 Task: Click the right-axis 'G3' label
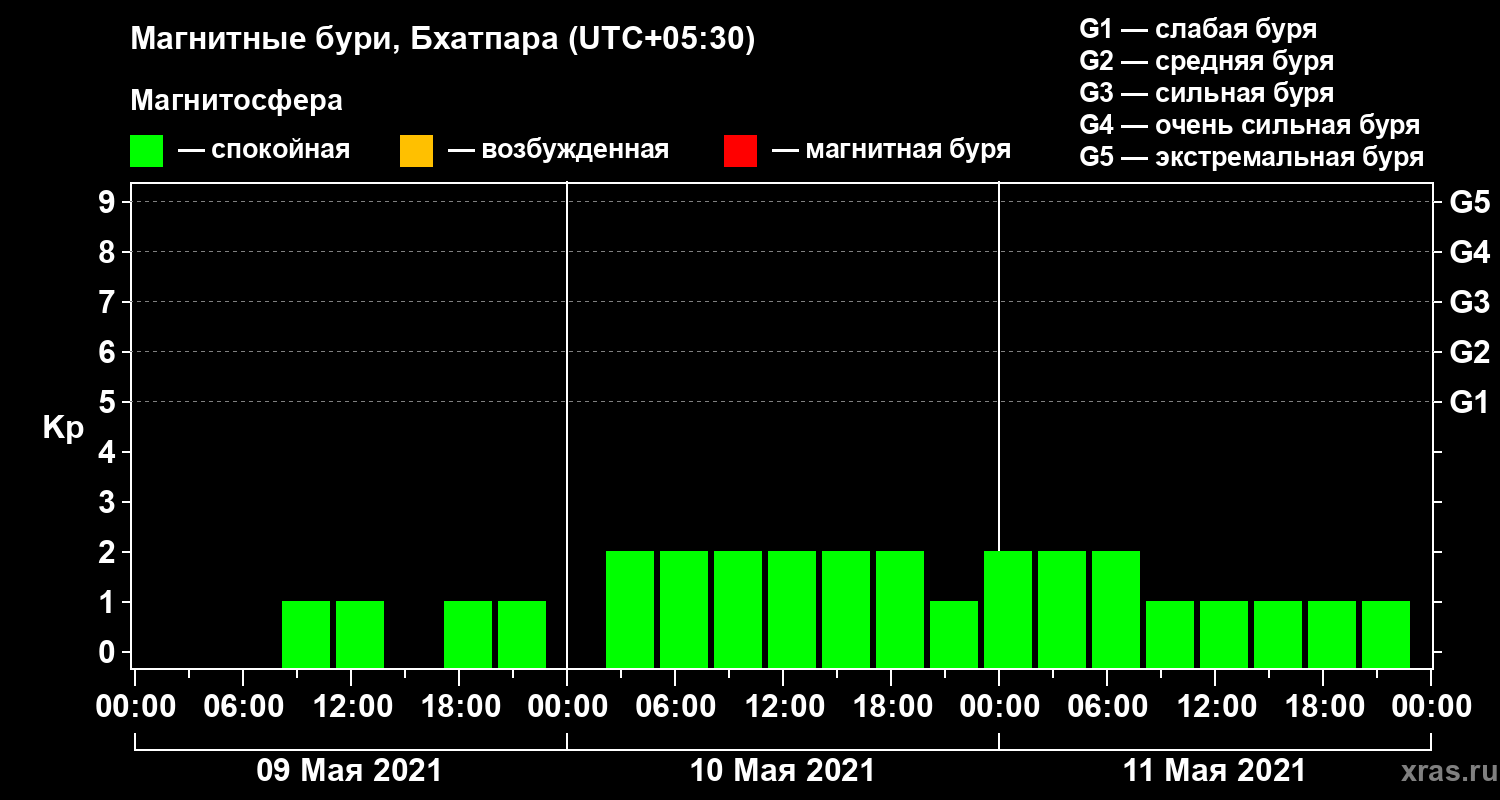point(1469,302)
